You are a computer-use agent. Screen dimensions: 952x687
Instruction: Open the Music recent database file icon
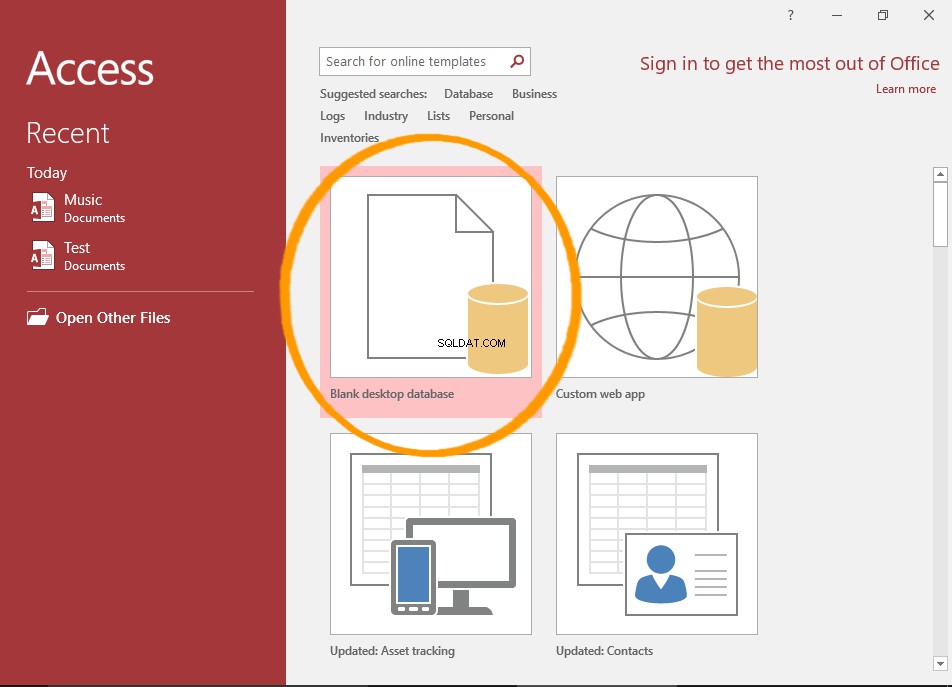click(42, 208)
